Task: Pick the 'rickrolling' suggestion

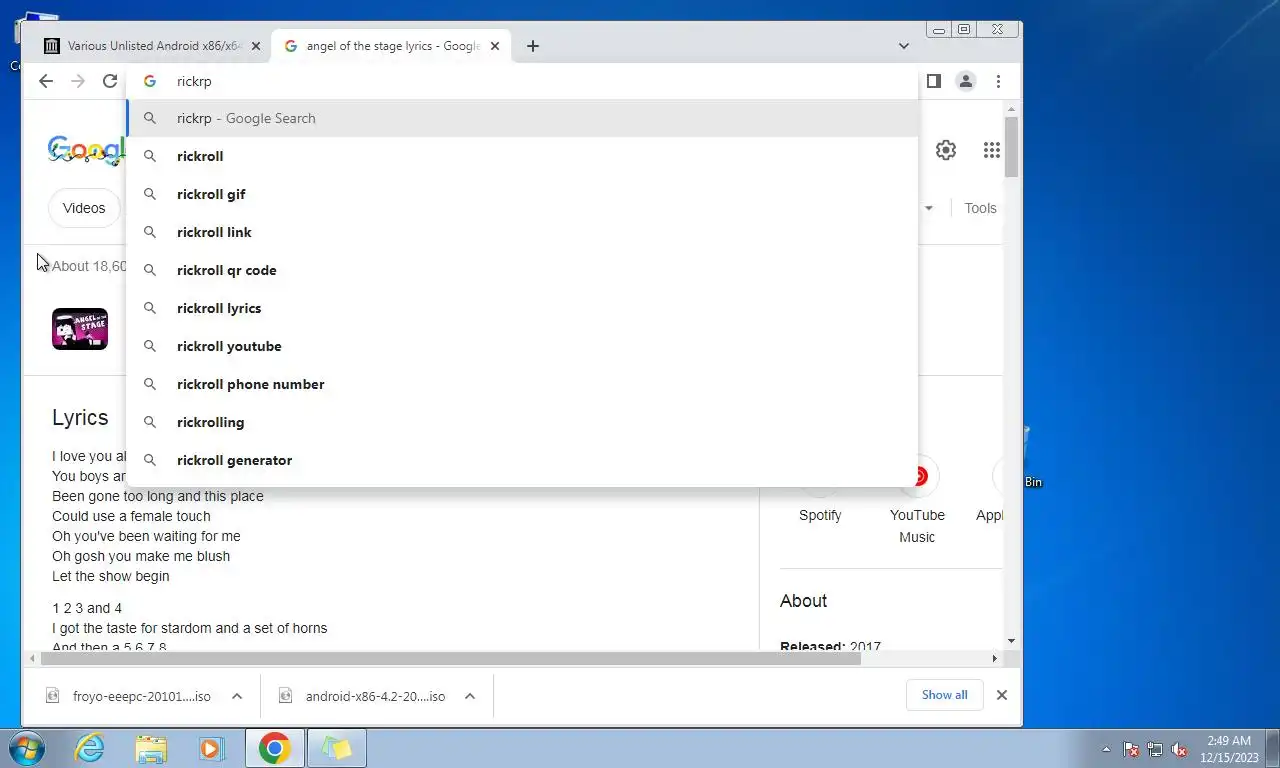Action: pyautogui.click(x=522, y=422)
